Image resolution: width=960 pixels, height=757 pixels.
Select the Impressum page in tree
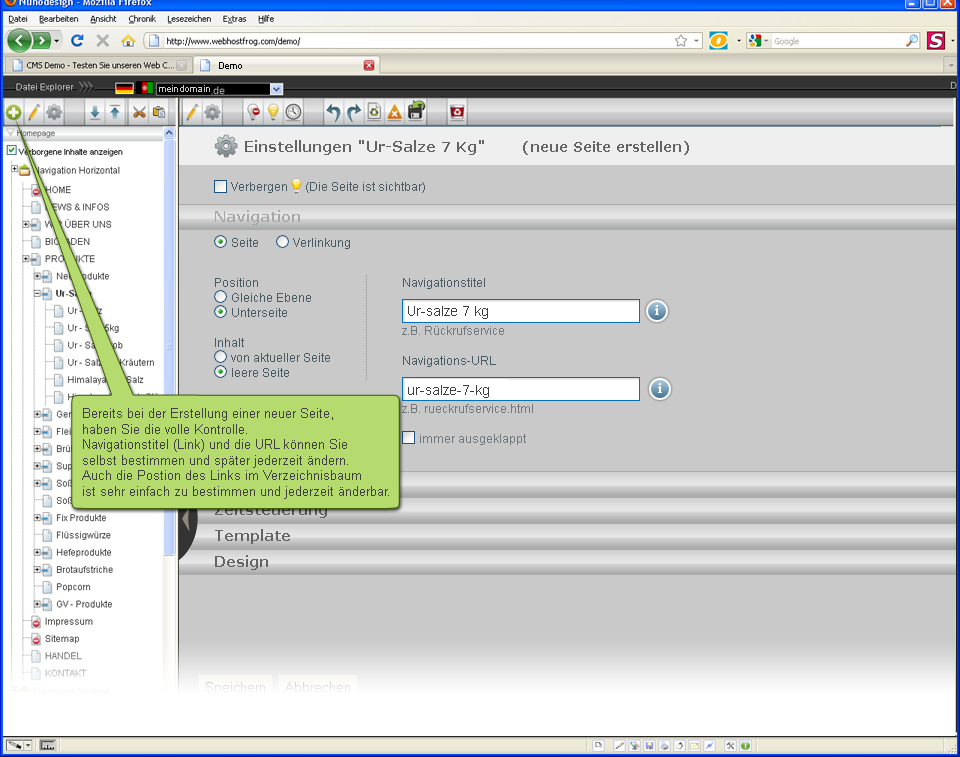[68, 621]
